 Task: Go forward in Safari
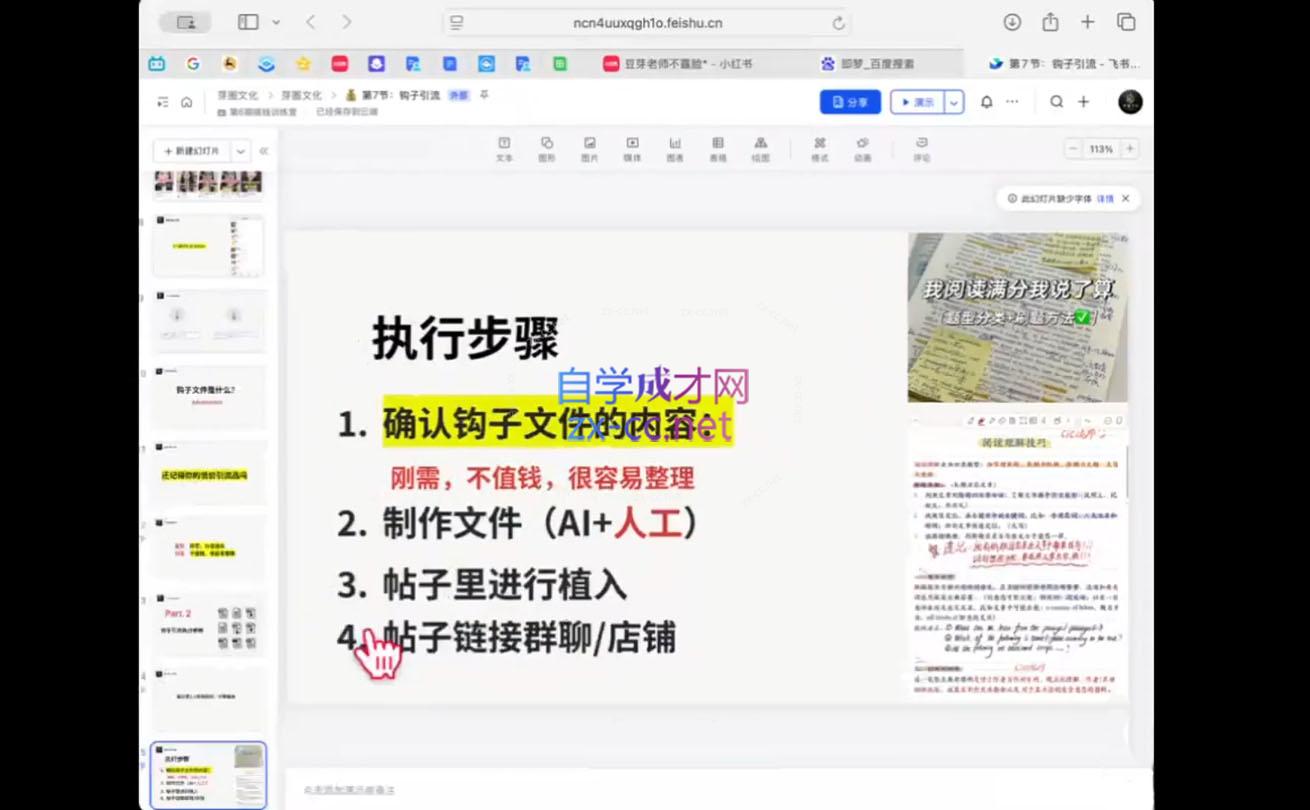[346, 22]
